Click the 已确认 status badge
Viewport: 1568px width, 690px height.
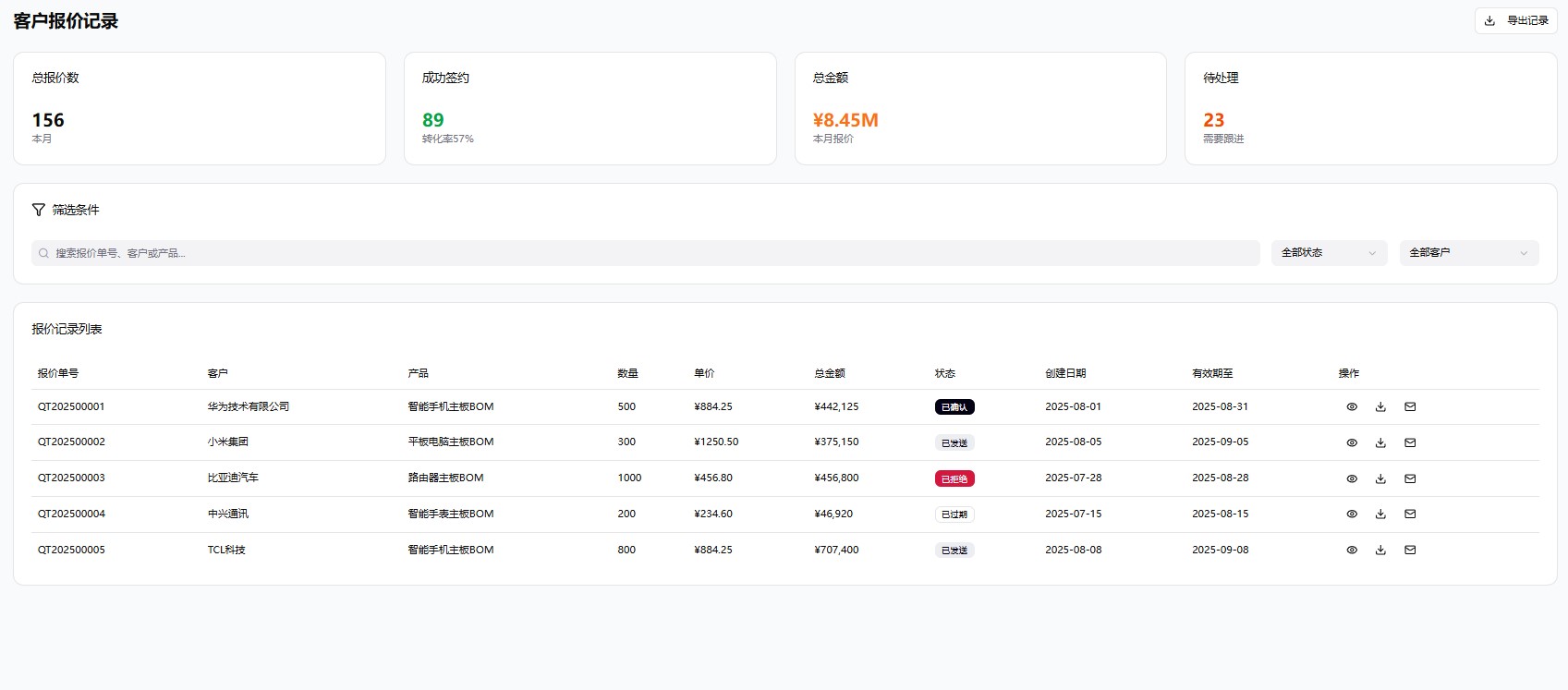(954, 407)
